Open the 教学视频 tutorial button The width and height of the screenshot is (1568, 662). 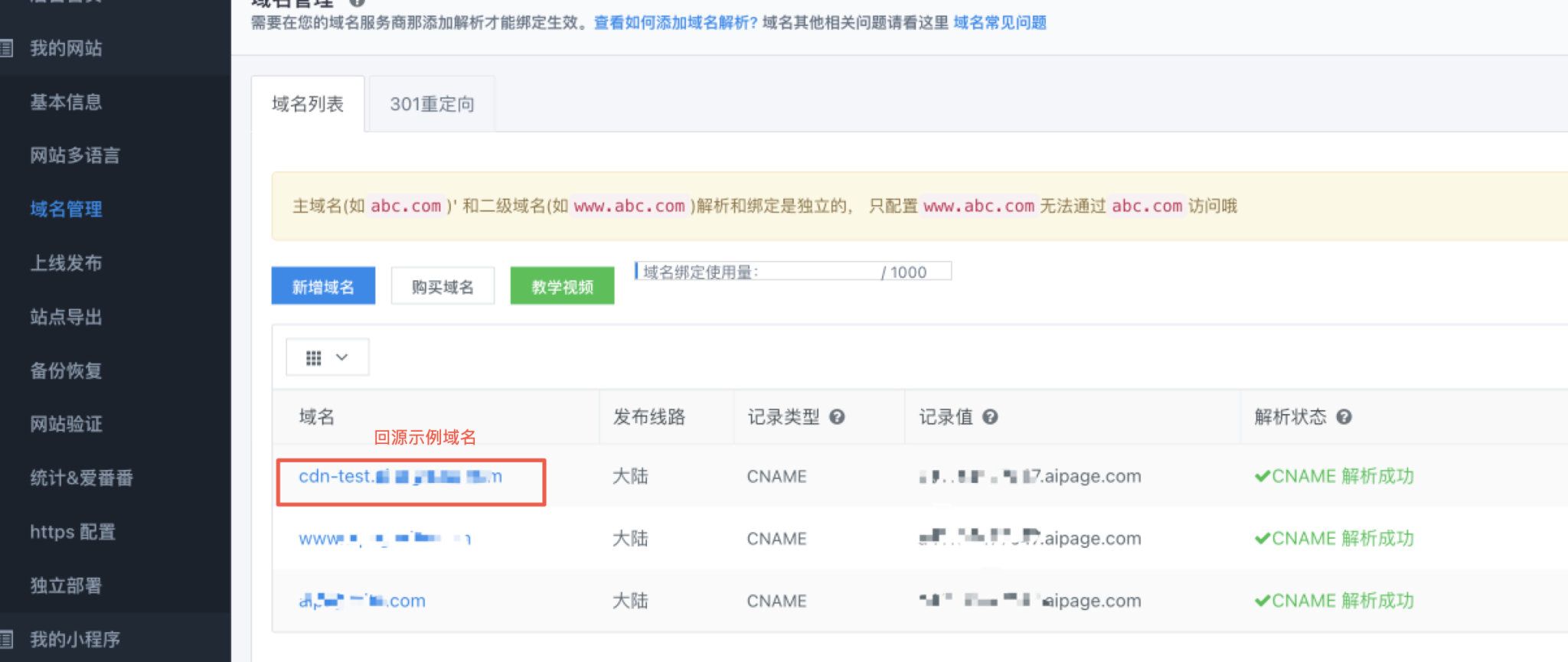coord(562,286)
